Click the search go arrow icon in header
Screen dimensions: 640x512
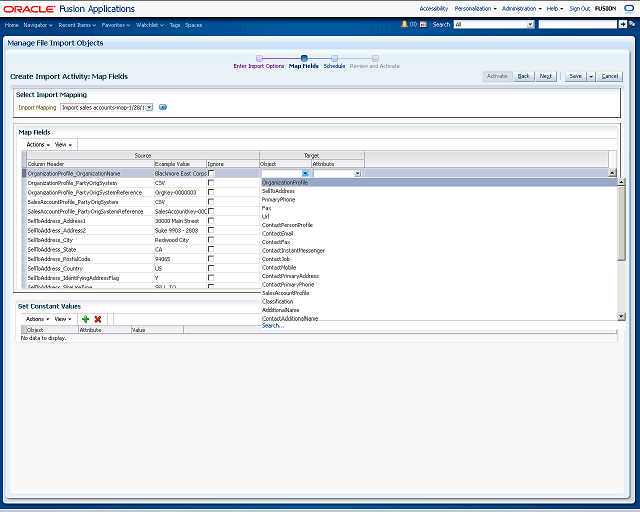tap(624, 23)
